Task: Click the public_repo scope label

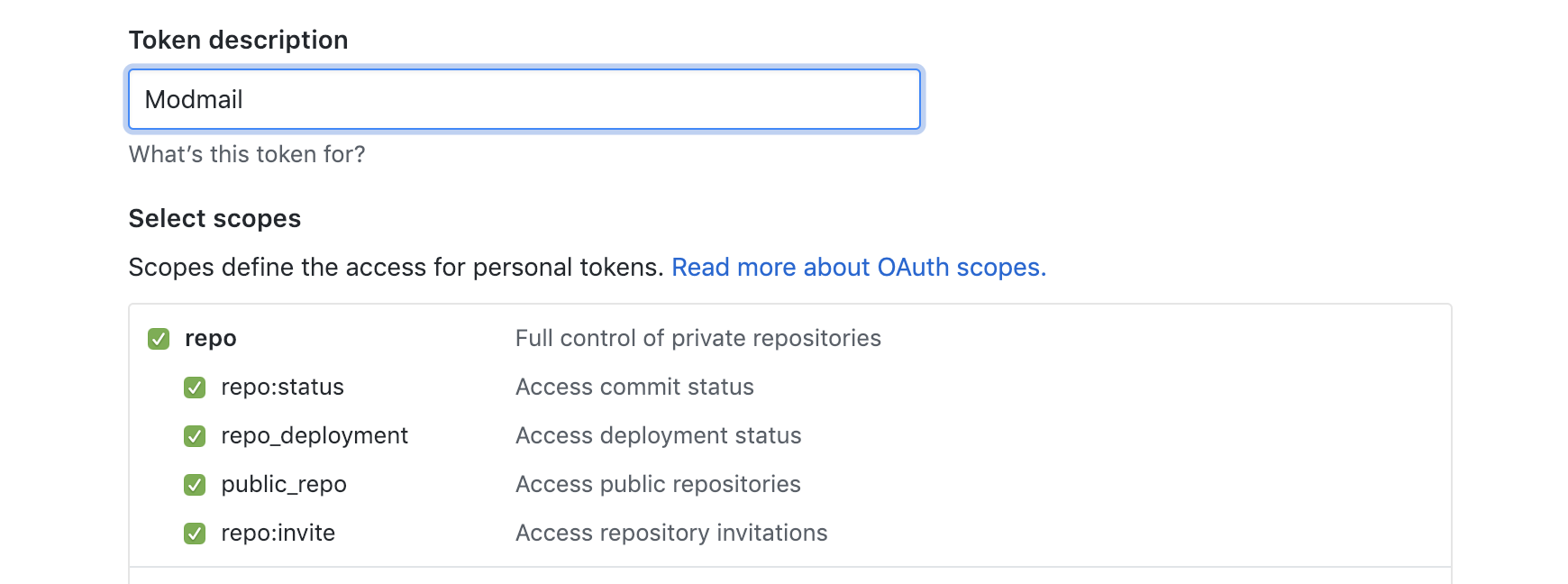Action: 283,485
